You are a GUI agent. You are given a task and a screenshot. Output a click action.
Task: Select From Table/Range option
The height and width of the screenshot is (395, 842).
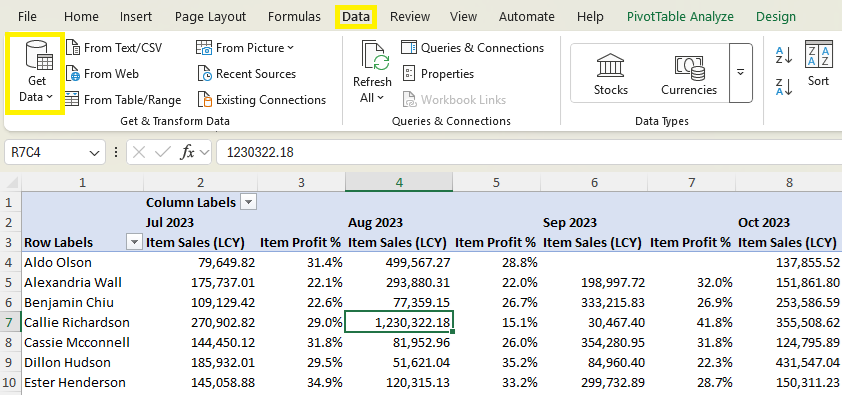pos(123,100)
